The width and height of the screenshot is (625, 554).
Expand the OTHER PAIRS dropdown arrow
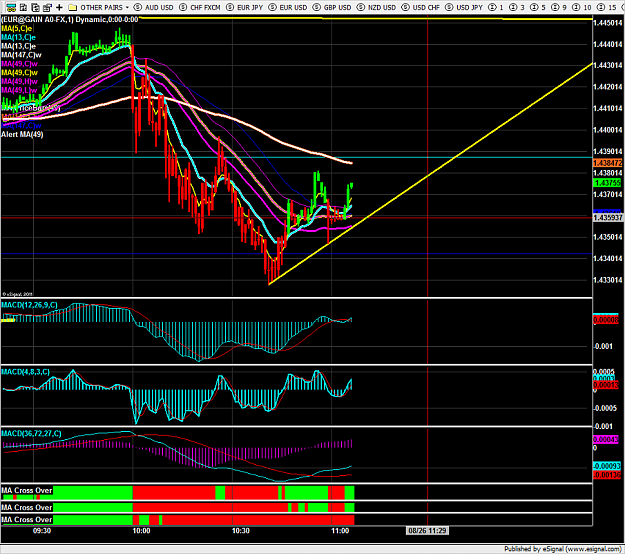pos(127,8)
